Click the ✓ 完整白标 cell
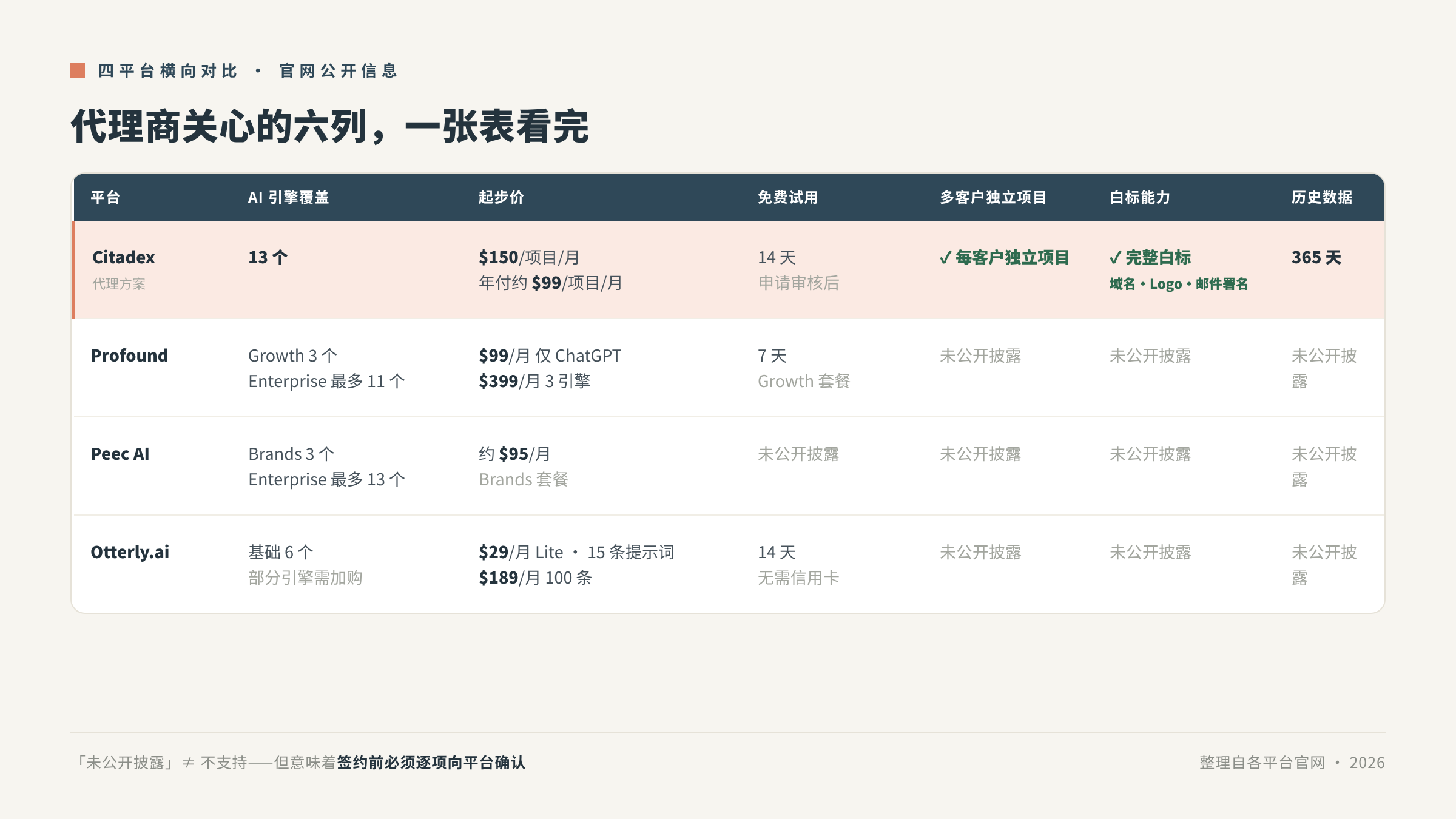1456x819 pixels. click(1150, 257)
